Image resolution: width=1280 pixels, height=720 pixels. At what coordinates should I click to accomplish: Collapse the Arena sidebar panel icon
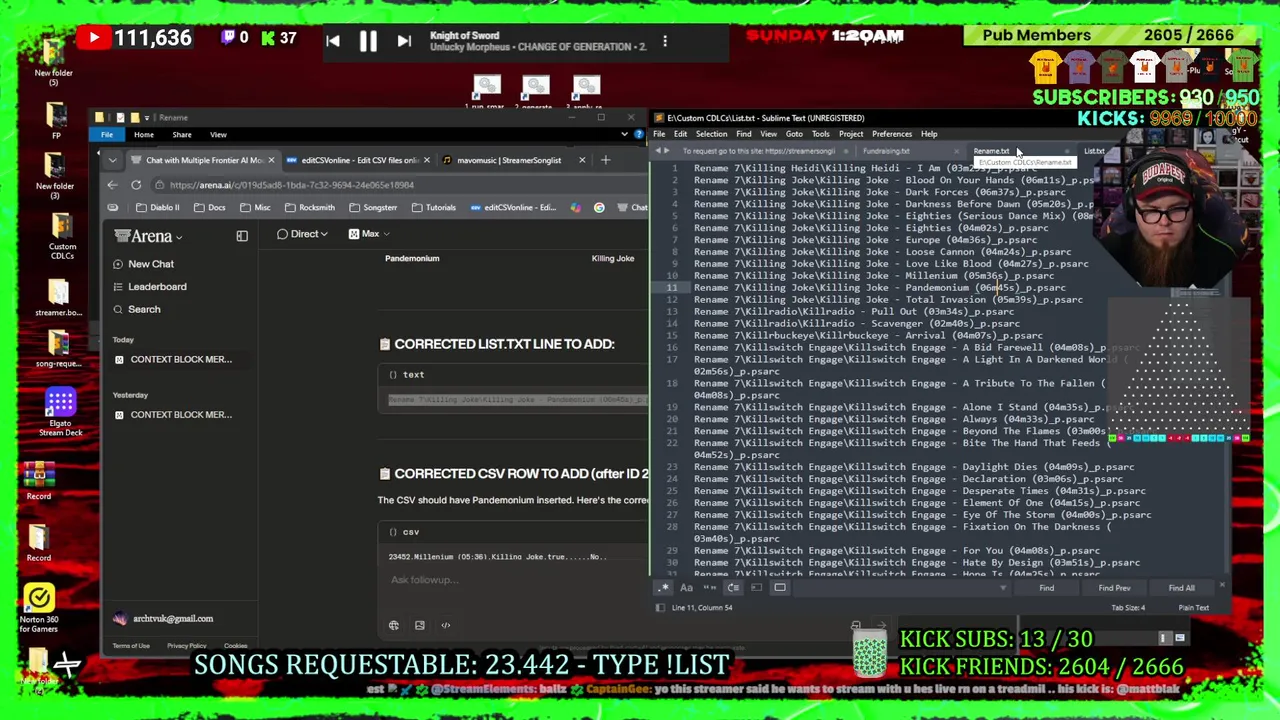[x=242, y=236]
